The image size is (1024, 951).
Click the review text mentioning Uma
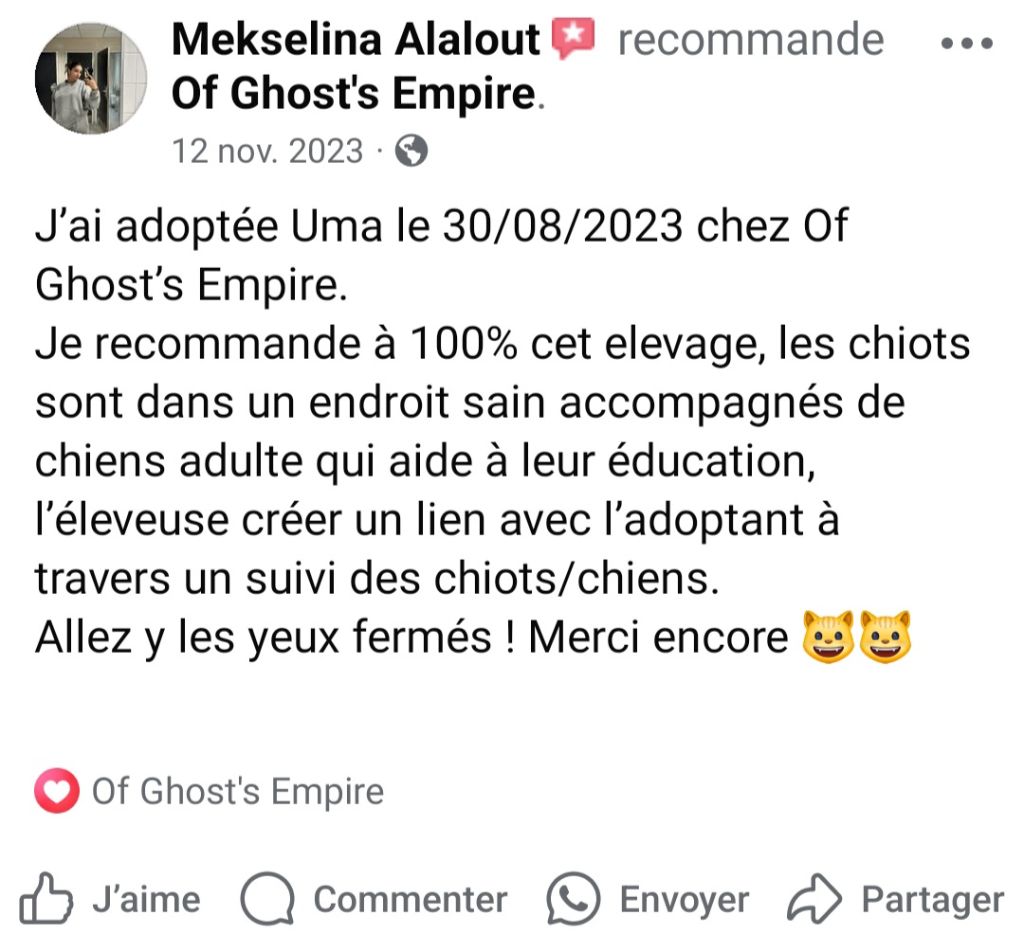(503, 431)
